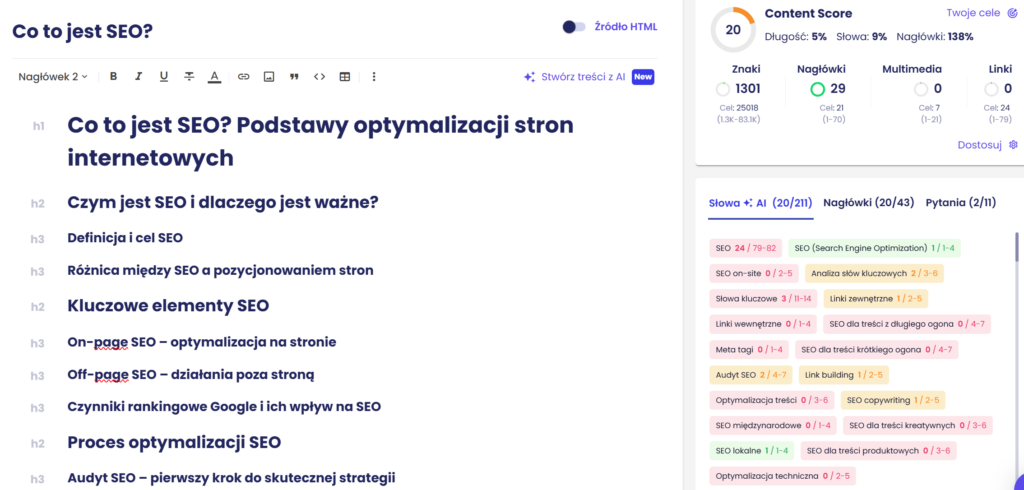
Task: Toggle bold formatting in editor toolbar
Action: tap(113, 76)
